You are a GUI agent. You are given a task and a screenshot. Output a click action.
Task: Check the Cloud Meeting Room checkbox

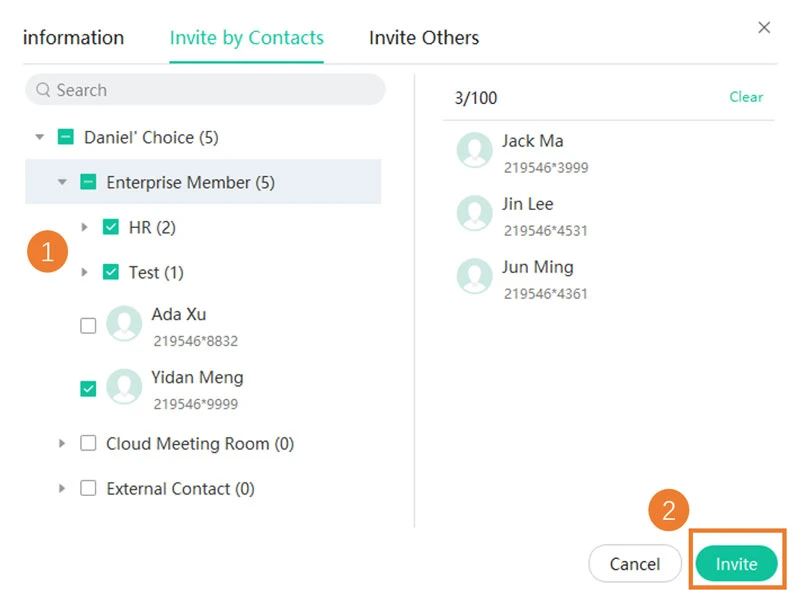(x=88, y=443)
